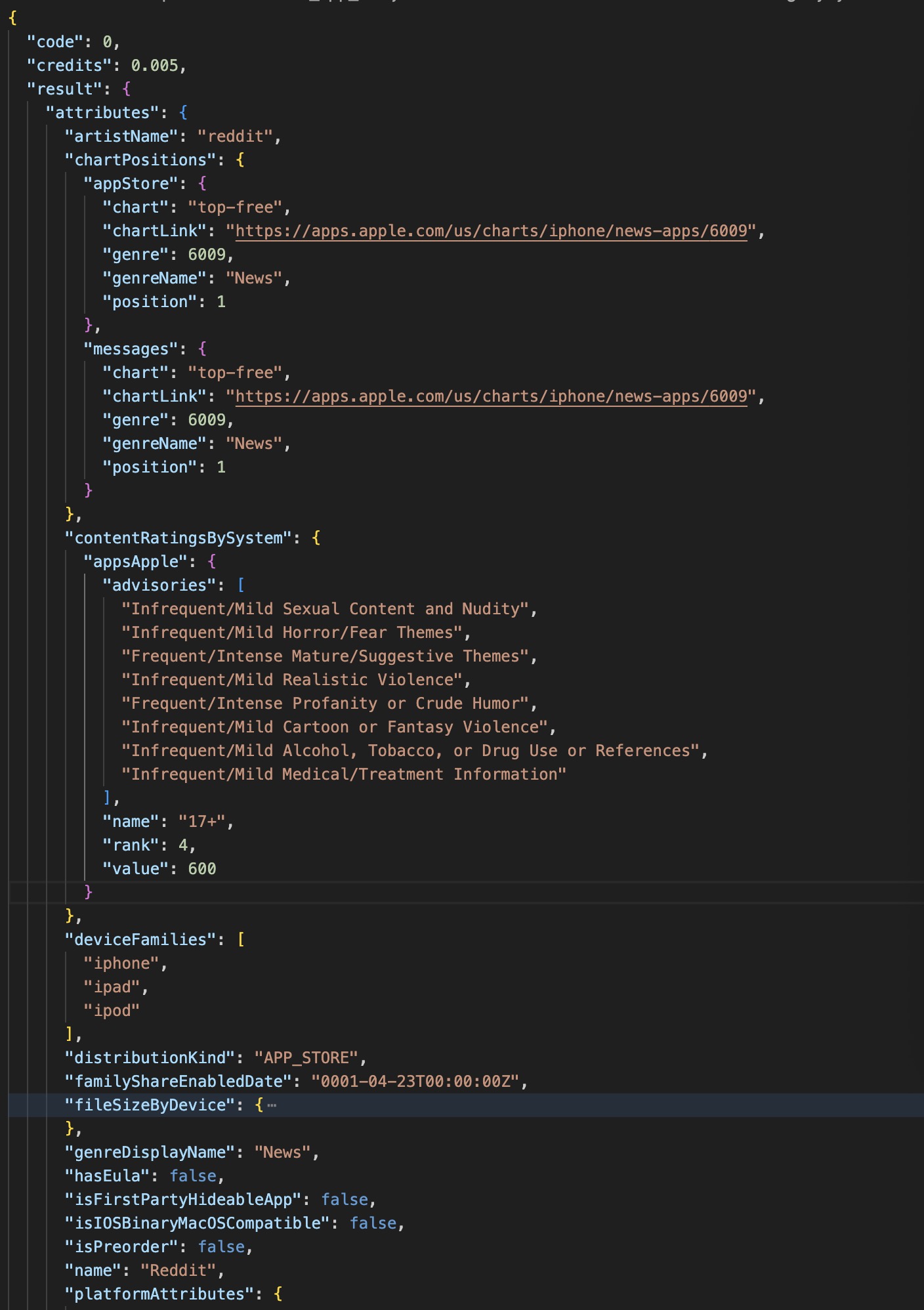This screenshot has width=924, height=1310.
Task: Click the "17+" rating name value
Action: [202, 822]
